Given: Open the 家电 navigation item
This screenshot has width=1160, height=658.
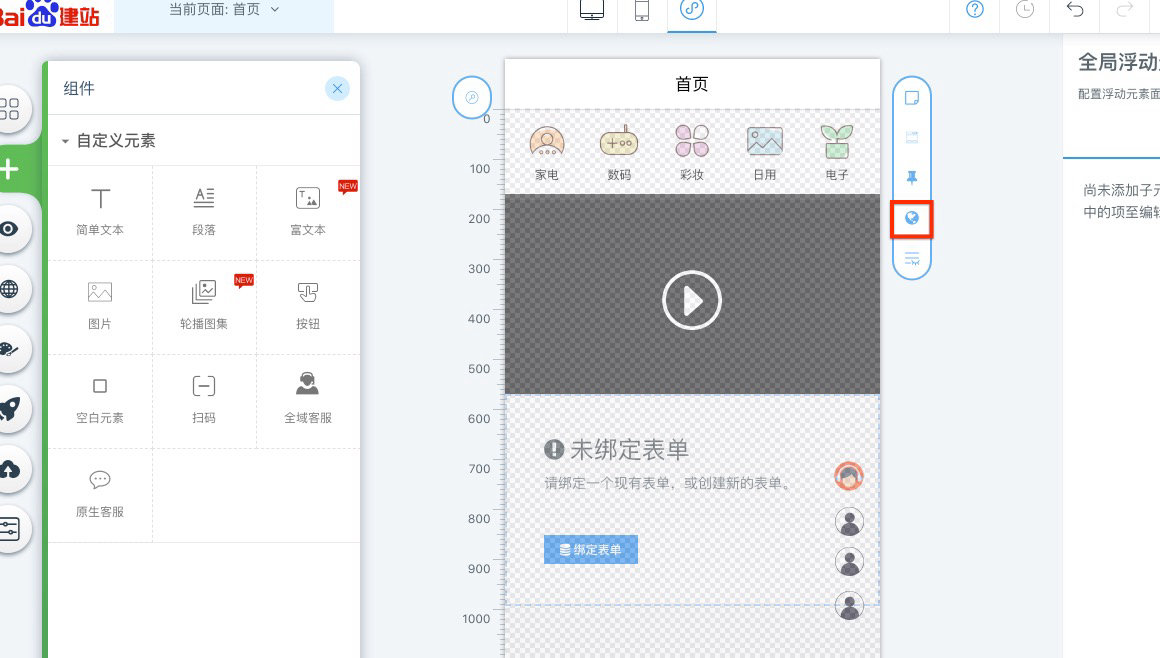Looking at the screenshot, I should [547, 152].
